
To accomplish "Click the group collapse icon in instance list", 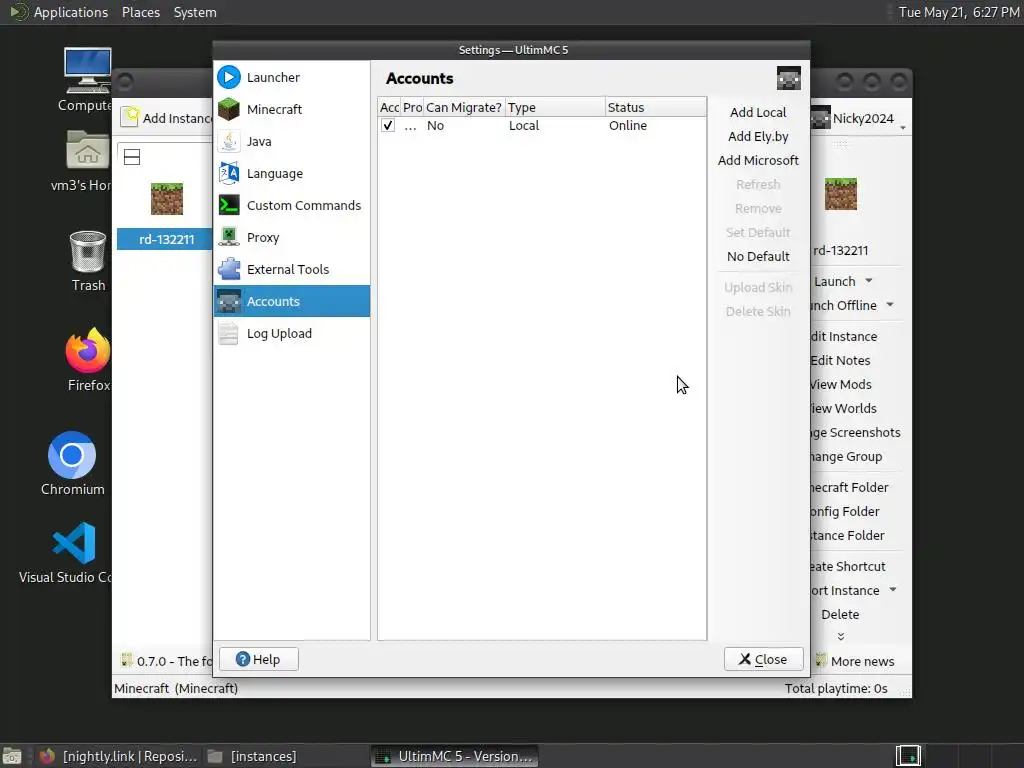I will coord(132,157).
